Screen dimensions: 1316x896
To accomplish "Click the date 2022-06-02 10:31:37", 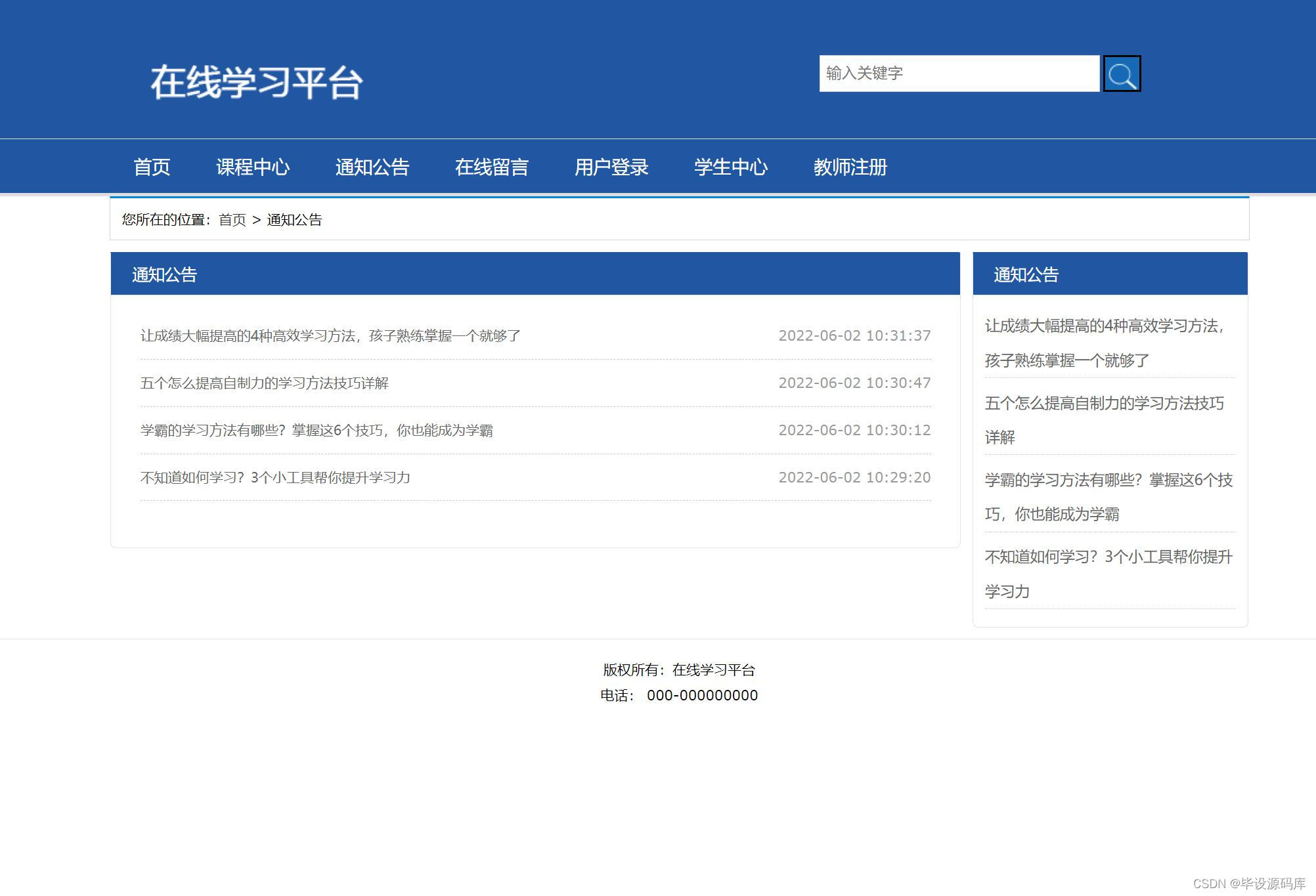I will [x=854, y=336].
